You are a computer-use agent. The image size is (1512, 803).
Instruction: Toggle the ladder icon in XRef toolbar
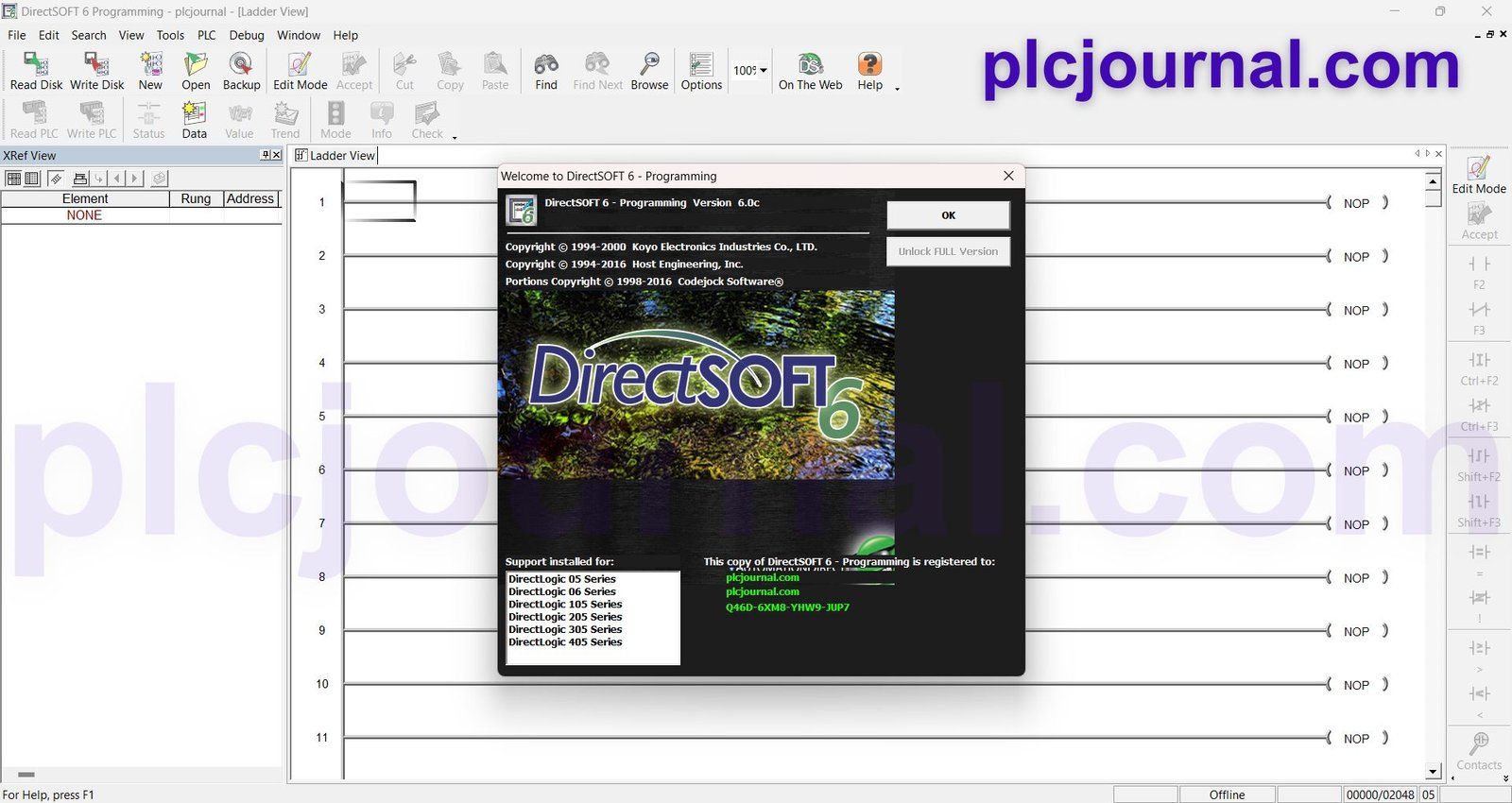point(56,179)
